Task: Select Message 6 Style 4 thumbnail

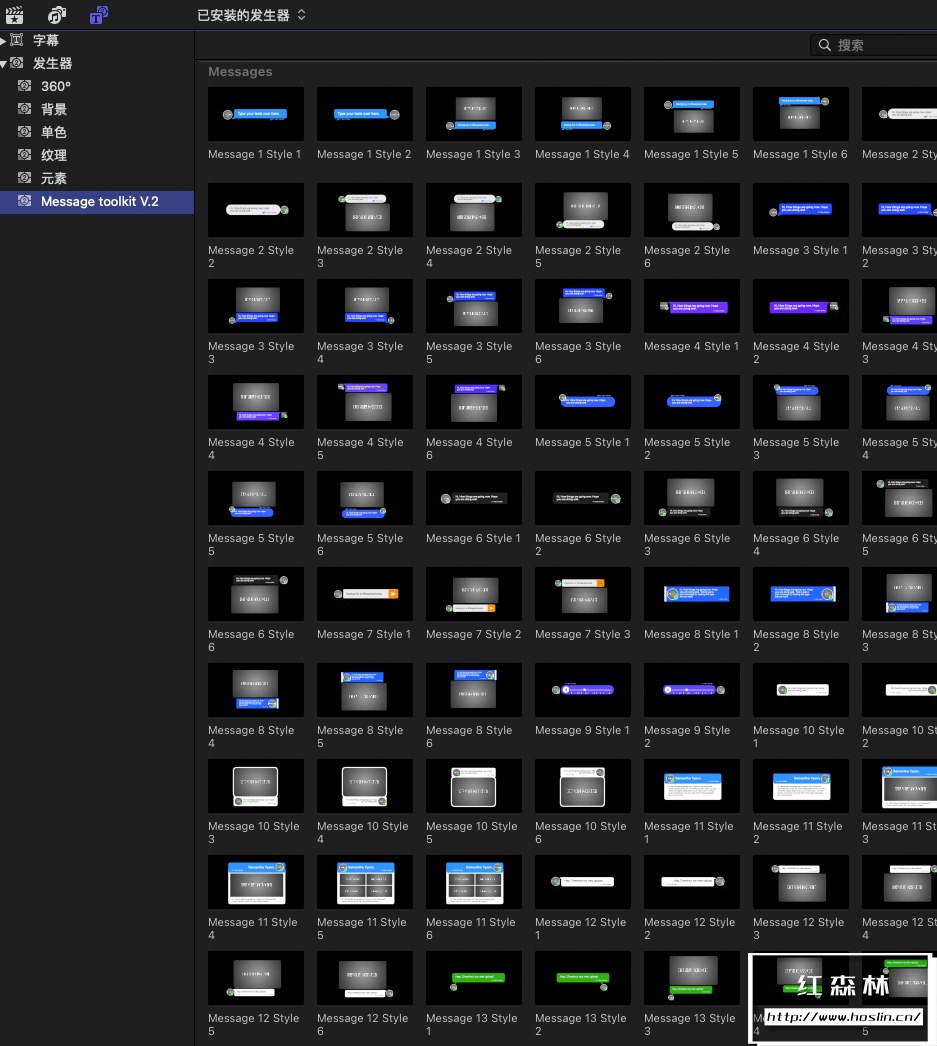Action: 801,498
